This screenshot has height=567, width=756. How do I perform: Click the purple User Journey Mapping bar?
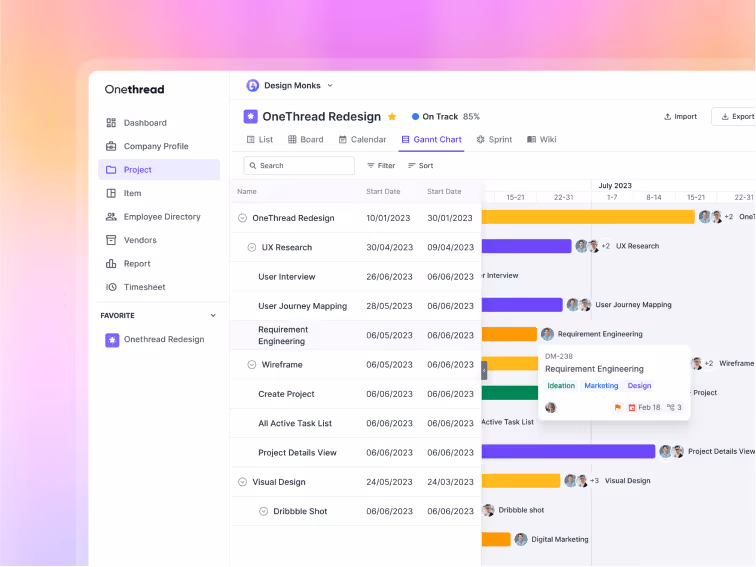point(522,305)
